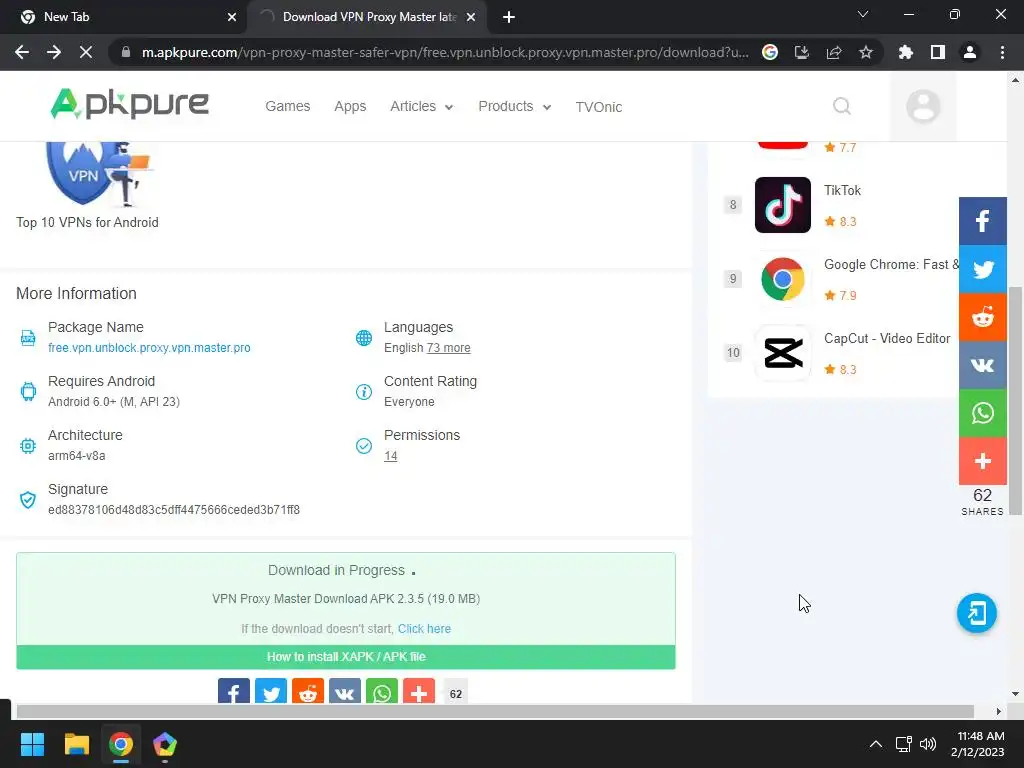1024x768 pixels.
Task: Open Top 10 VPNs for Android article
Action: (x=87, y=222)
